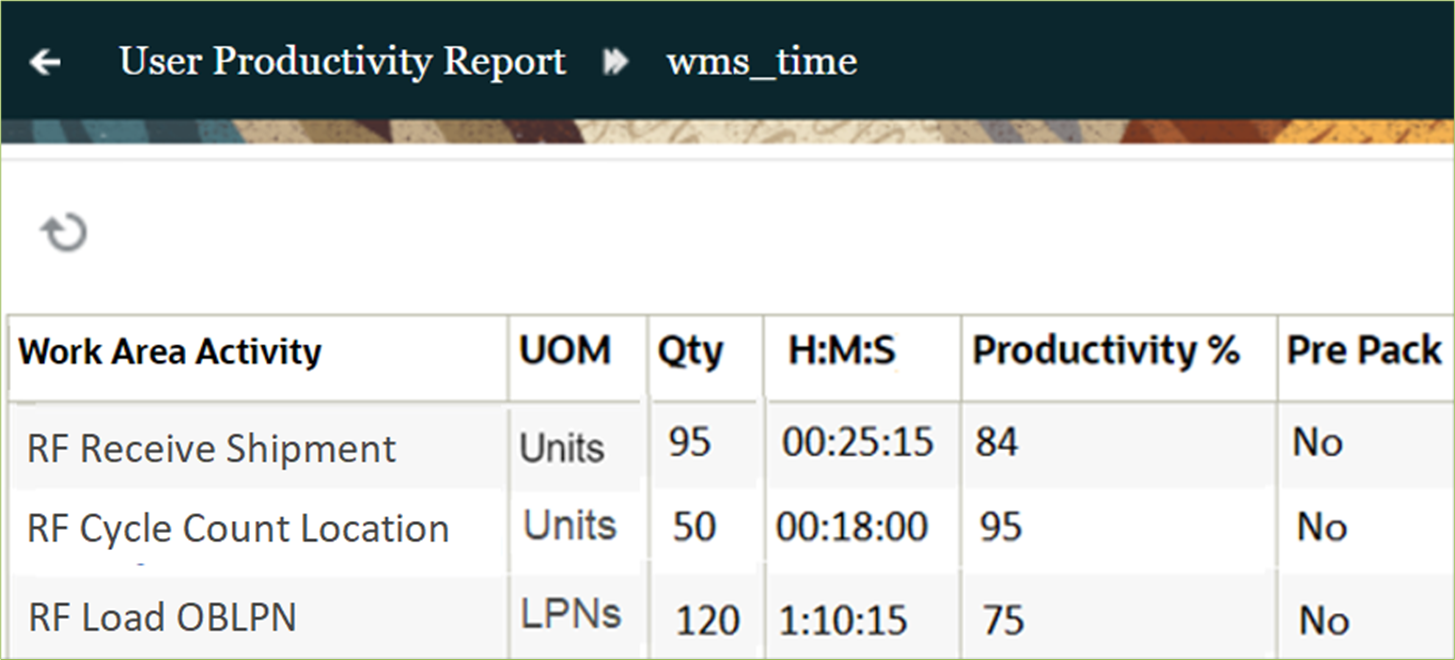
Task: Click Pre Pack No for RF Receive Shipment
Action: coord(1314,441)
